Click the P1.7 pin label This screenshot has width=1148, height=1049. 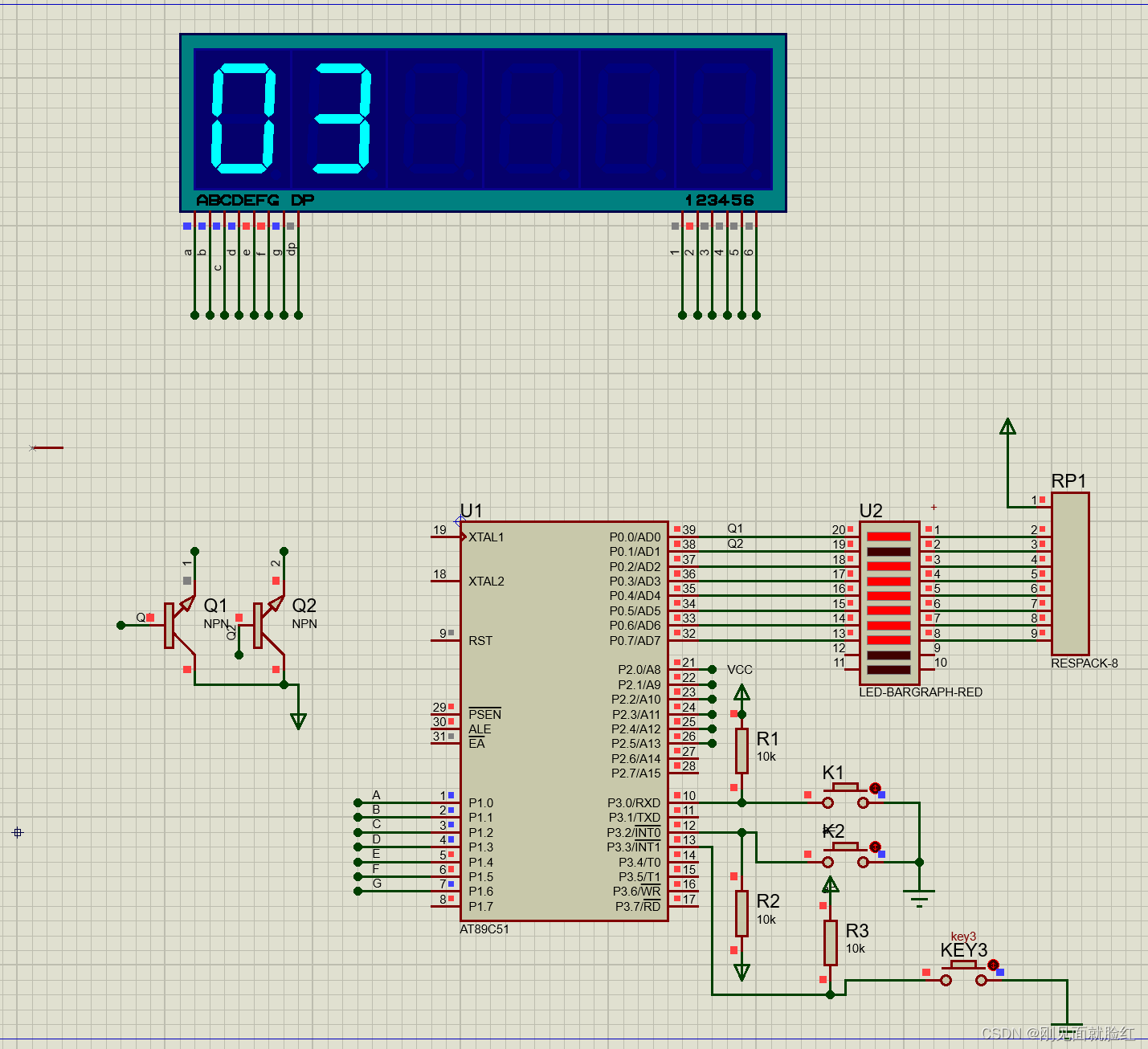[480, 907]
